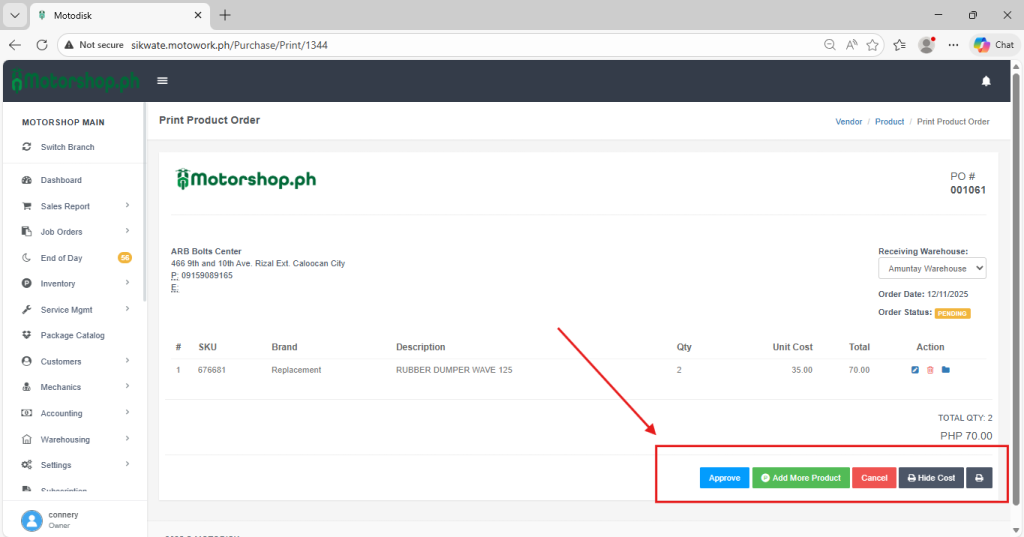Viewport: 1024px width, 537px height.
Task: Click the browser address bar
Action: pyautogui.click(x=450, y=45)
